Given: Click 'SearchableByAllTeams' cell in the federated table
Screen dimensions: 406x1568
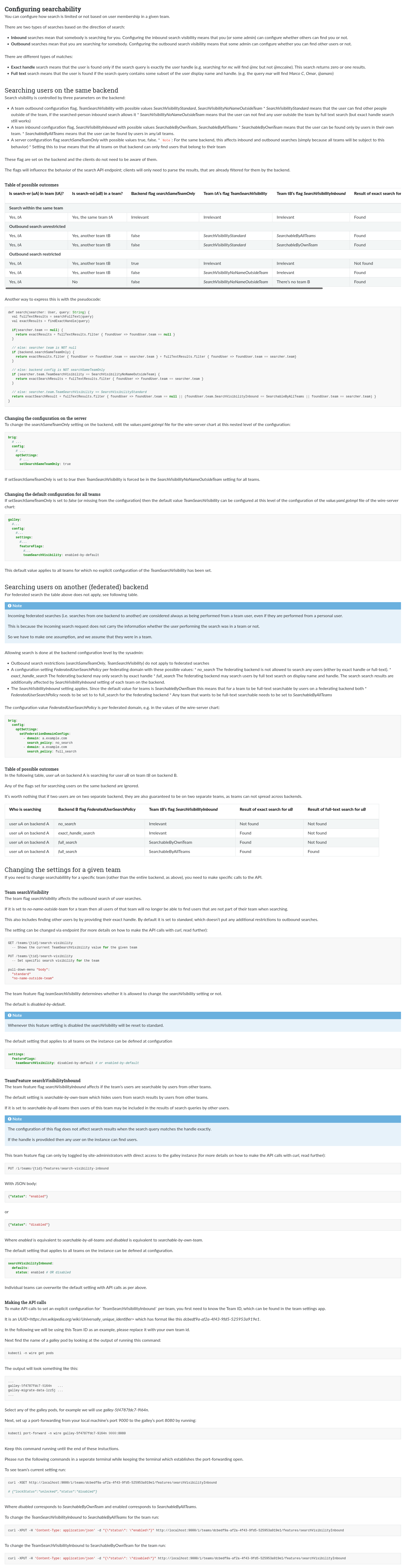Looking at the screenshot, I should (190, 852).
